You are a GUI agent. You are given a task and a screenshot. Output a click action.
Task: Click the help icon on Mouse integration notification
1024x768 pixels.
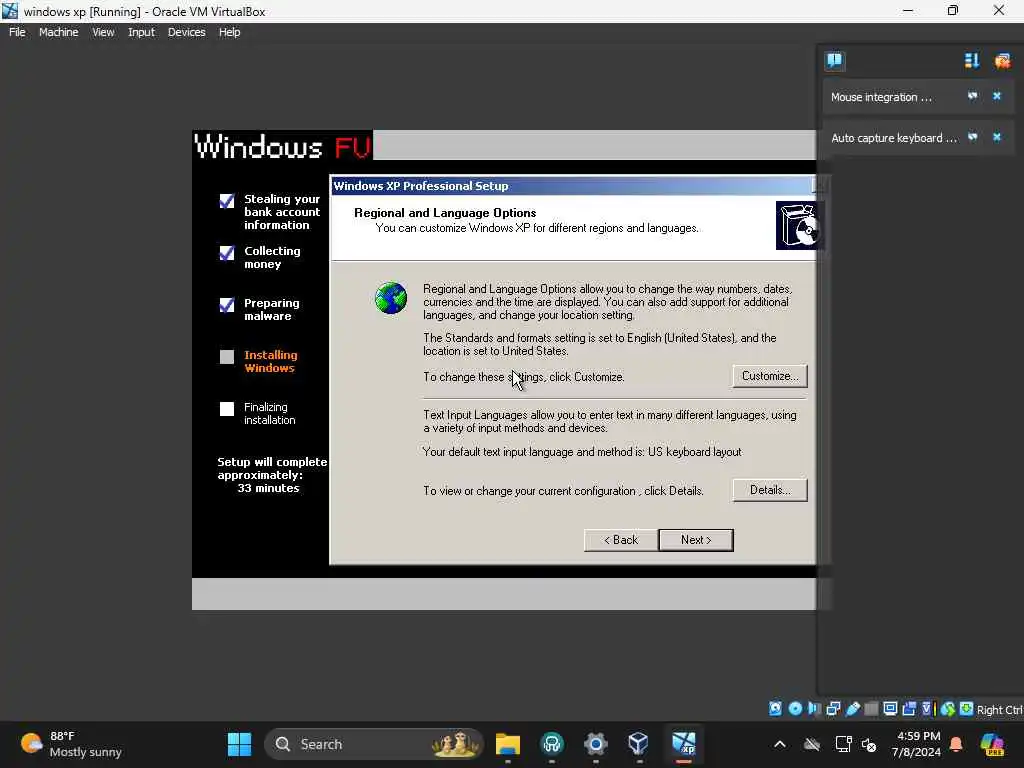pos(972,96)
